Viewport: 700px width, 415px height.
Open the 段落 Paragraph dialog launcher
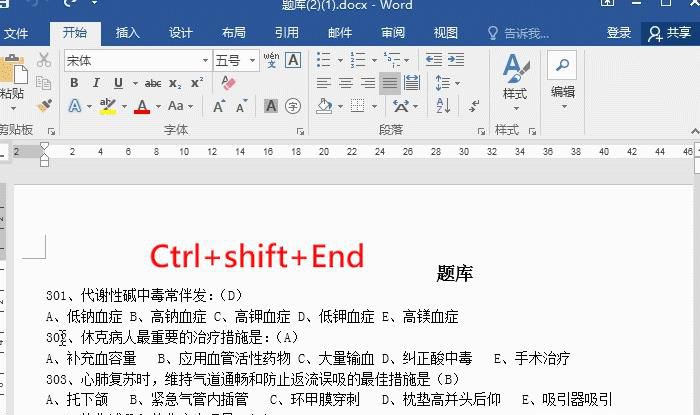pos(481,131)
